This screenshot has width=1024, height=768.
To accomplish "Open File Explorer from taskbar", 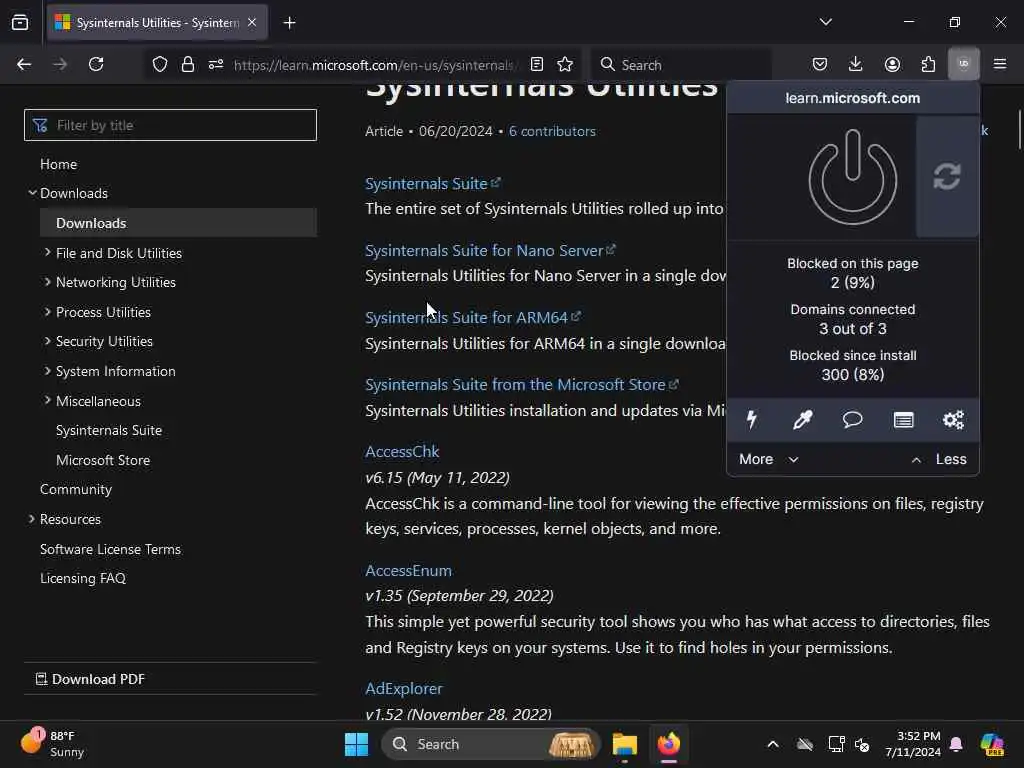I will point(624,744).
